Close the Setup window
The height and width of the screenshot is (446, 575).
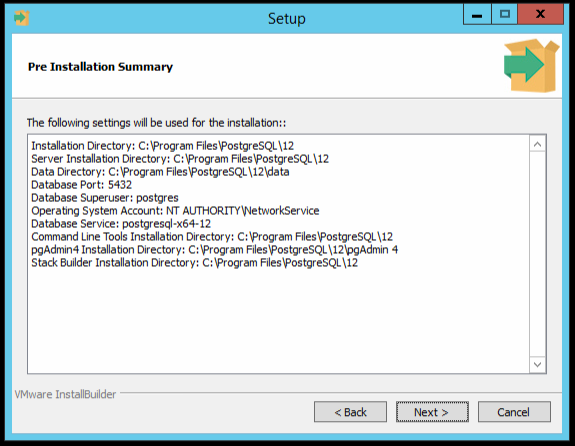(x=540, y=15)
